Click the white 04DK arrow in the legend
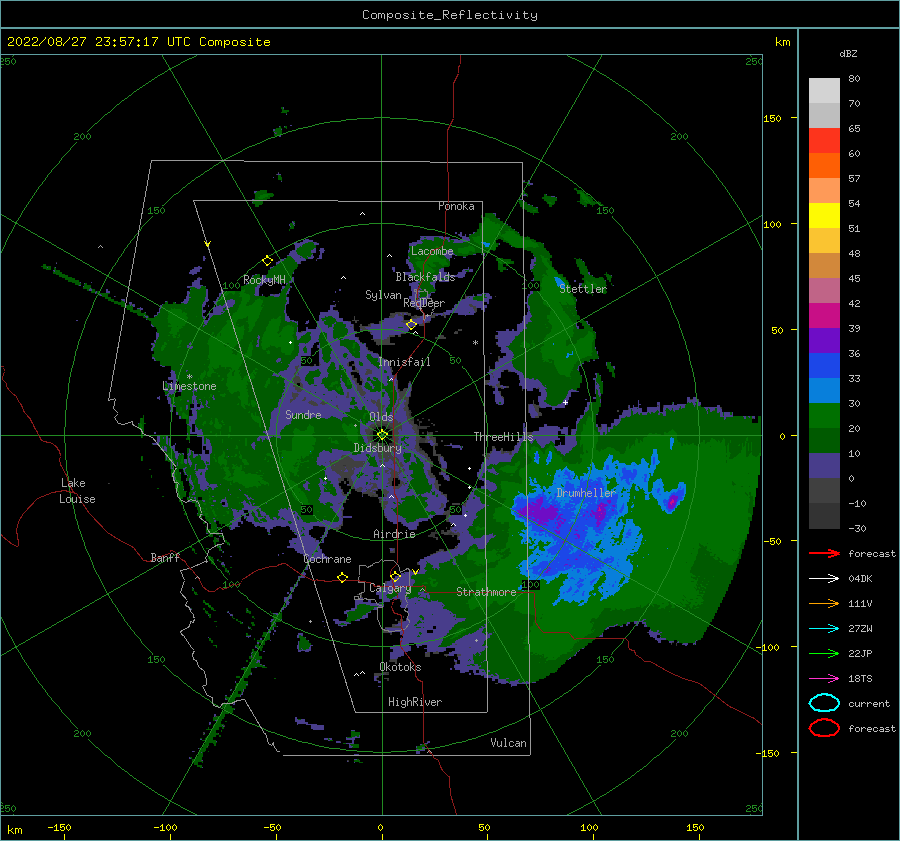The height and width of the screenshot is (841, 900). coord(824,578)
